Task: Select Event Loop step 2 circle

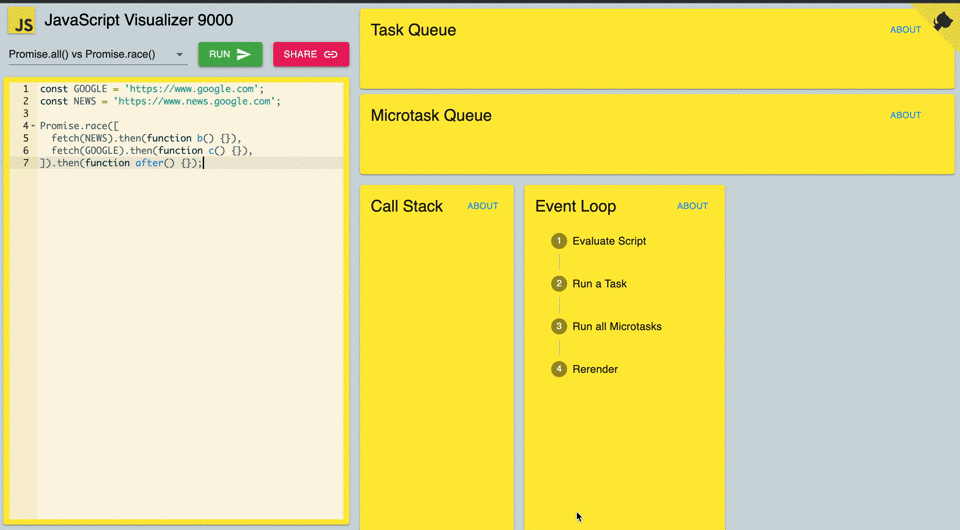Action: click(558, 283)
